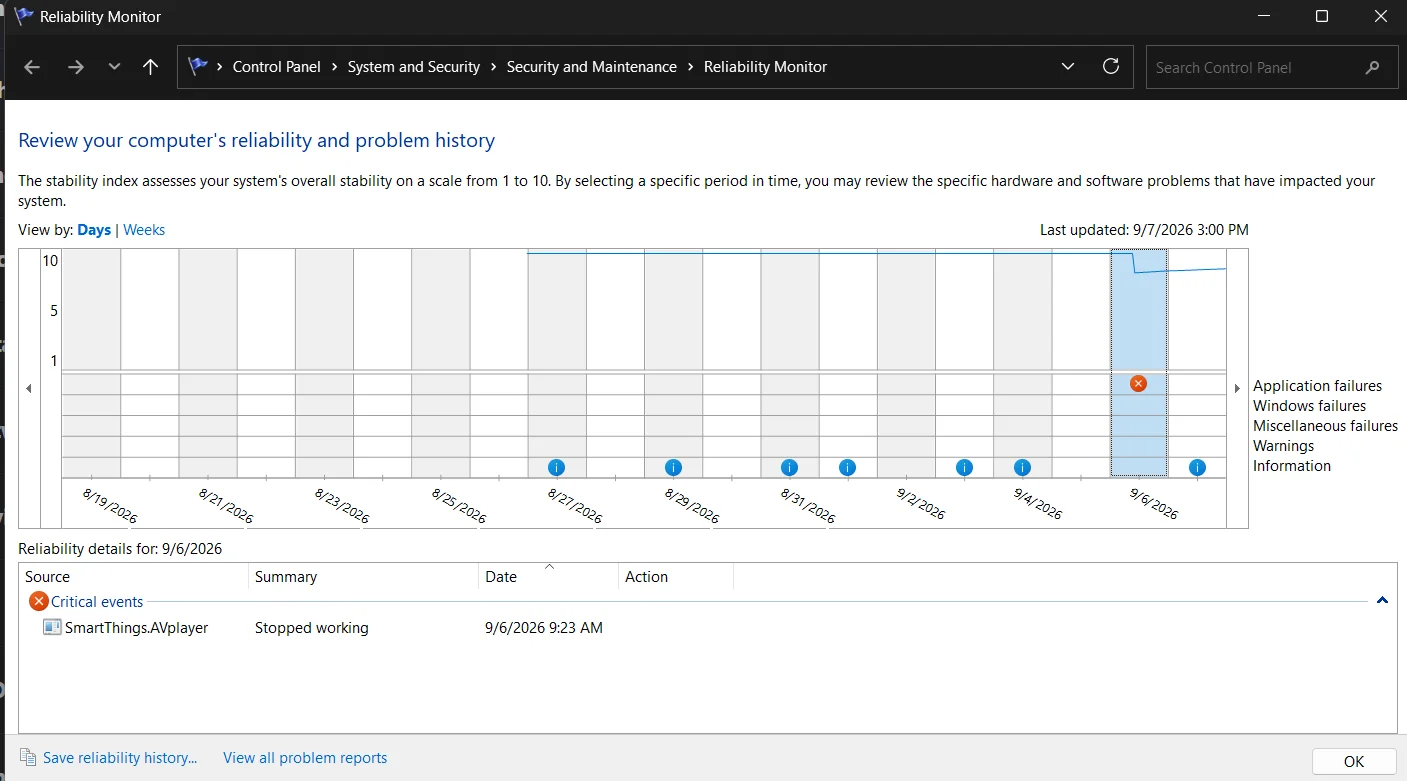Click the information icon for 9/1

[847, 467]
